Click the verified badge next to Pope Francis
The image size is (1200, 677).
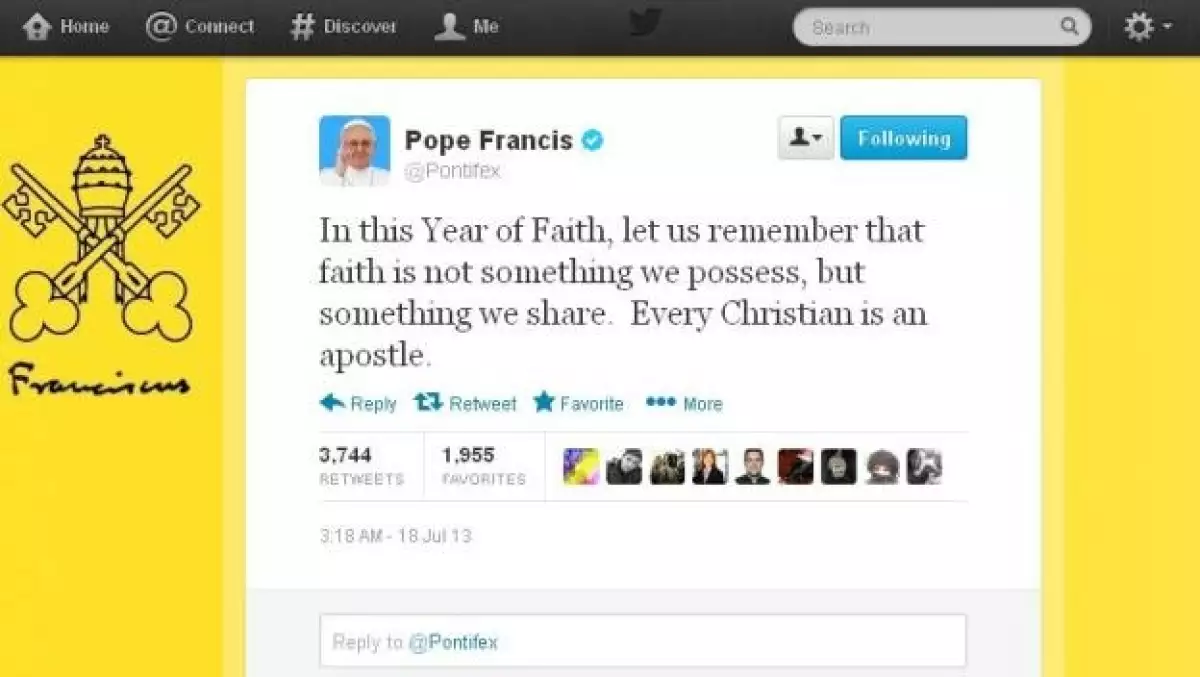pos(593,140)
